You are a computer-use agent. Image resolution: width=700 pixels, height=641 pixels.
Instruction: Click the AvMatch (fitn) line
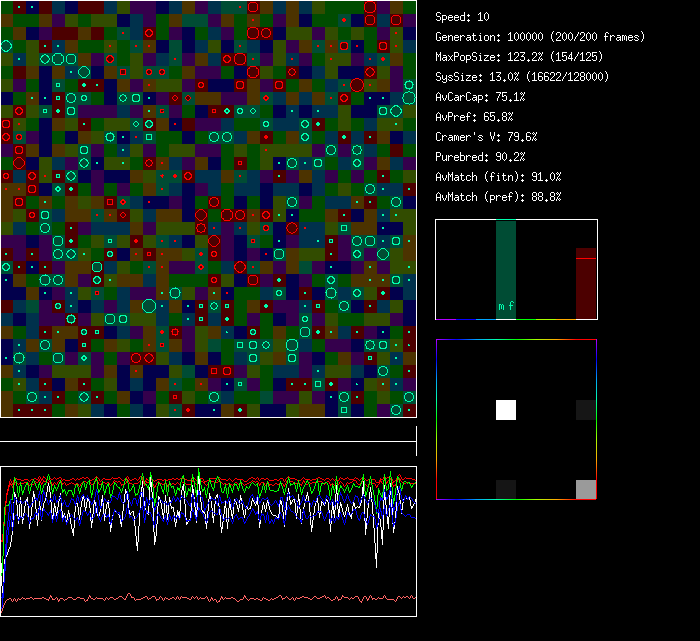(498, 177)
